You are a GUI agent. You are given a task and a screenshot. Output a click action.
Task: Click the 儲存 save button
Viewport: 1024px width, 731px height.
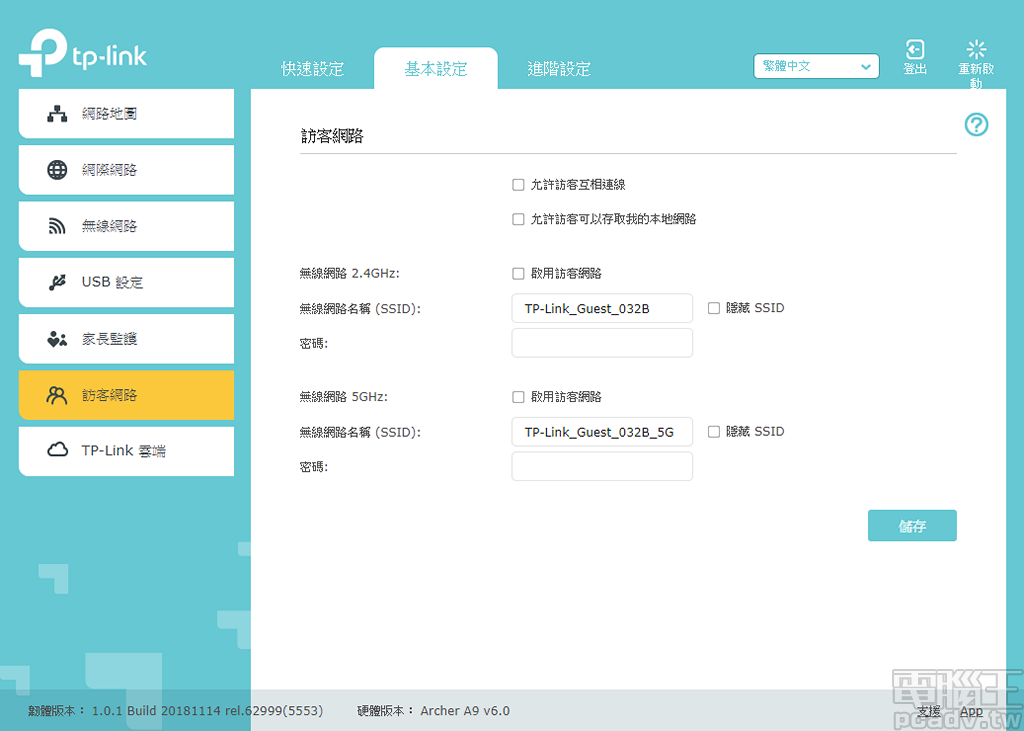[x=912, y=525]
